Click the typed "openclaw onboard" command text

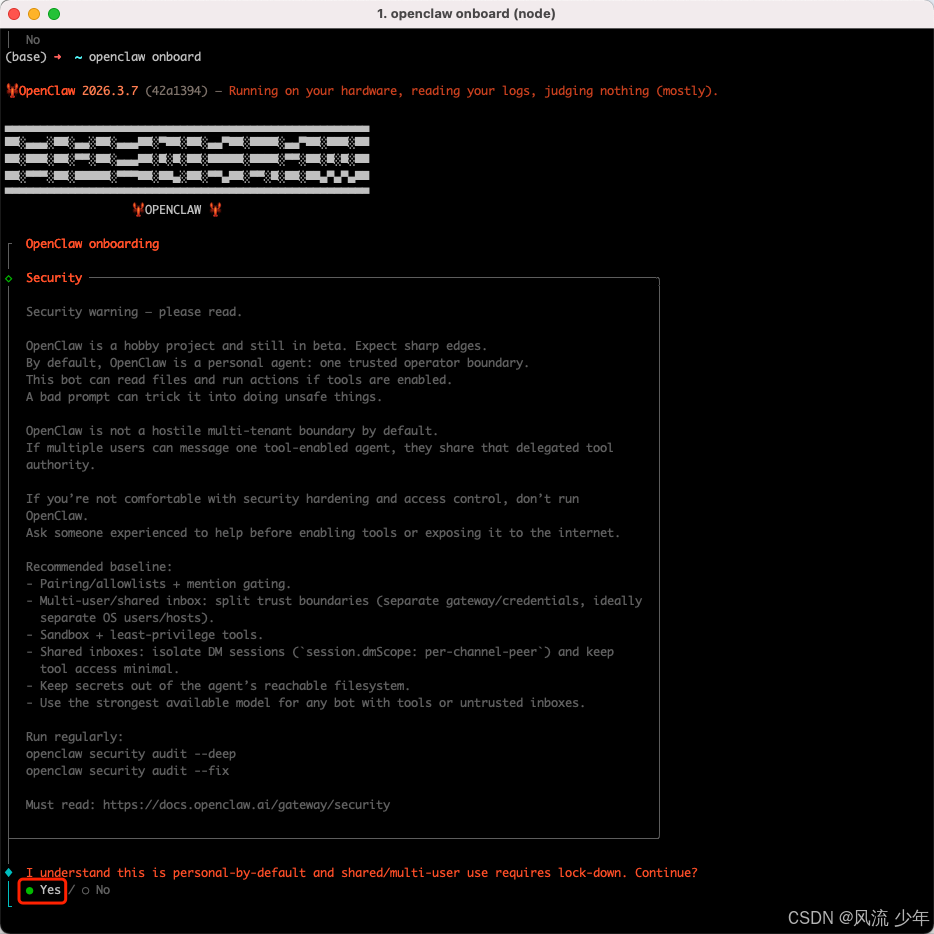(x=145, y=57)
